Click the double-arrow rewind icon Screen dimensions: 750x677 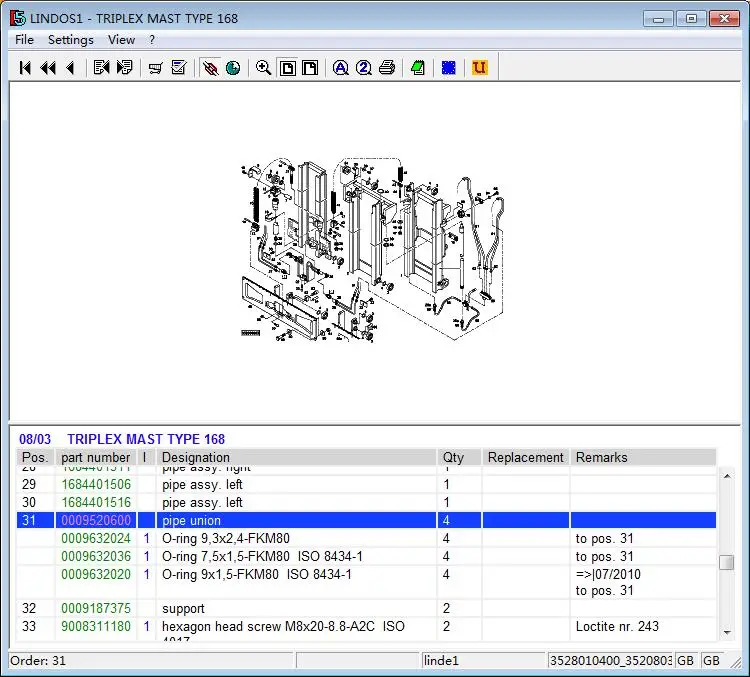[48, 68]
